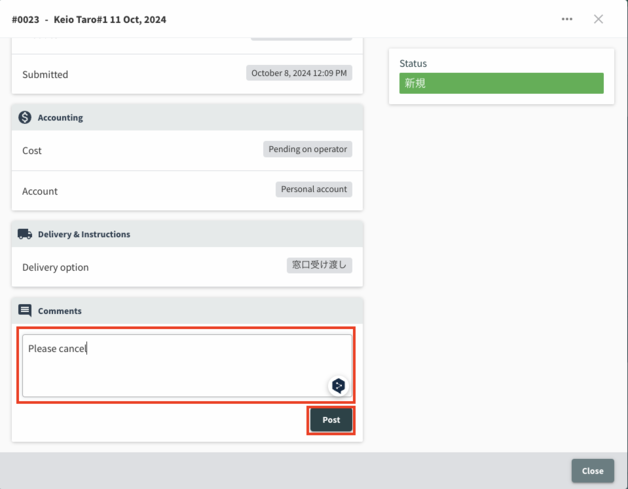
Task: Open the three-dots more options menu
Action: [x=567, y=19]
